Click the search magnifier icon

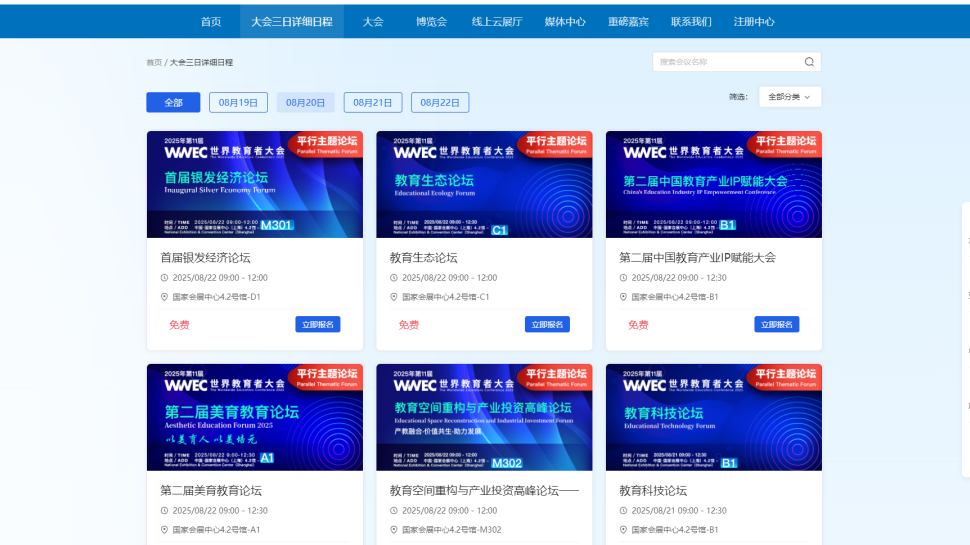click(x=809, y=62)
